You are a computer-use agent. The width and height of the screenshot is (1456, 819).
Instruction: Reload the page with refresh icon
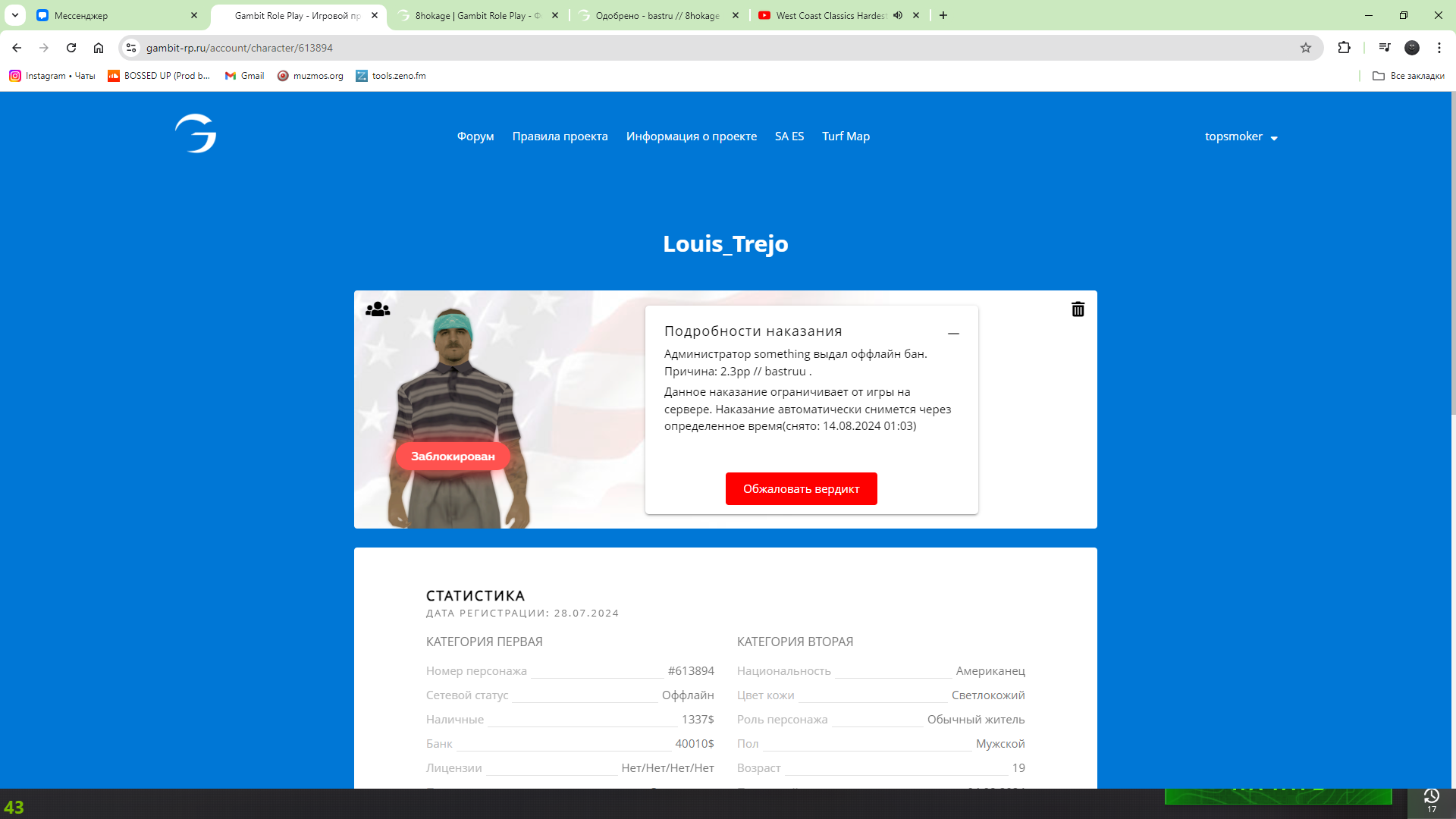[71, 48]
